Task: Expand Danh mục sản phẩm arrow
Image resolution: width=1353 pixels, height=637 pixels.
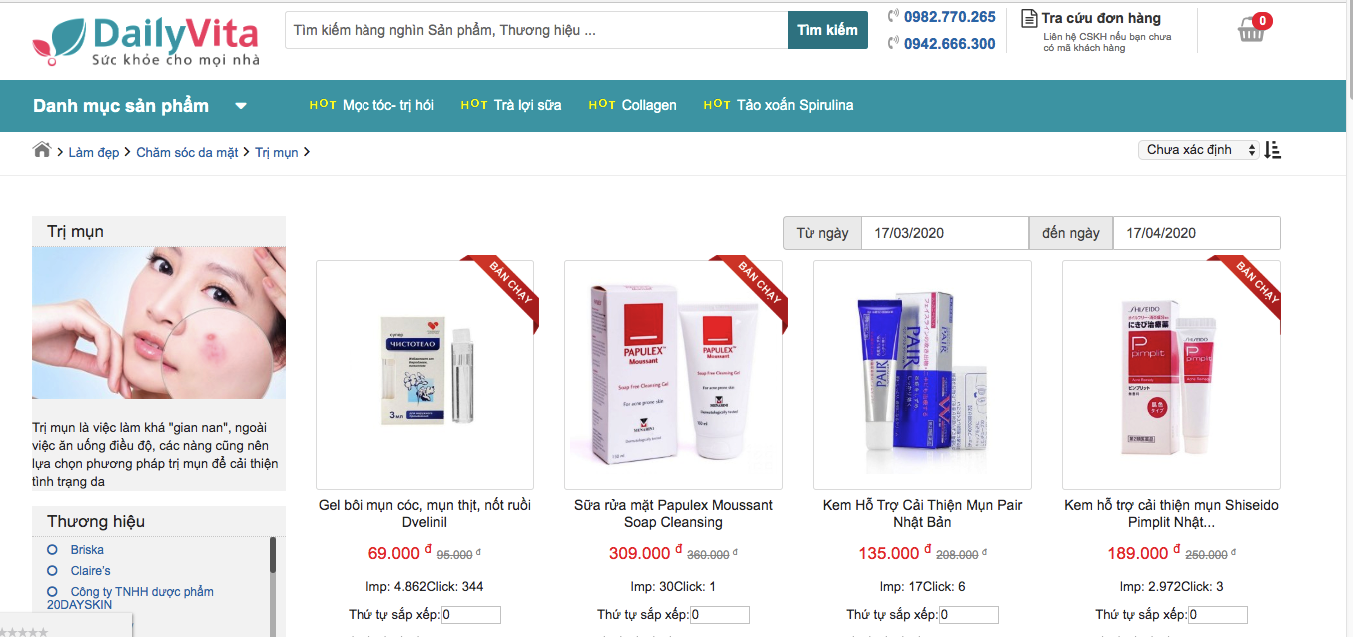Action: pyautogui.click(x=241, y=106)
